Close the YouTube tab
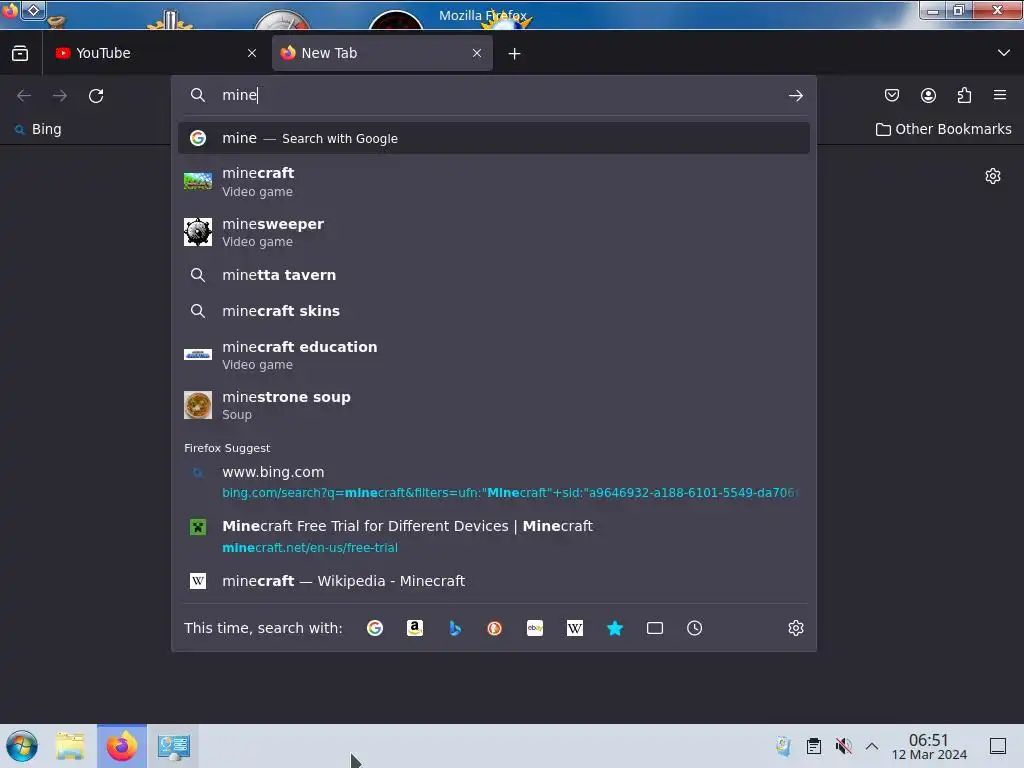The width and height of the screenshot is (1024, 768). pyautogui.click(x=252, y=54)
